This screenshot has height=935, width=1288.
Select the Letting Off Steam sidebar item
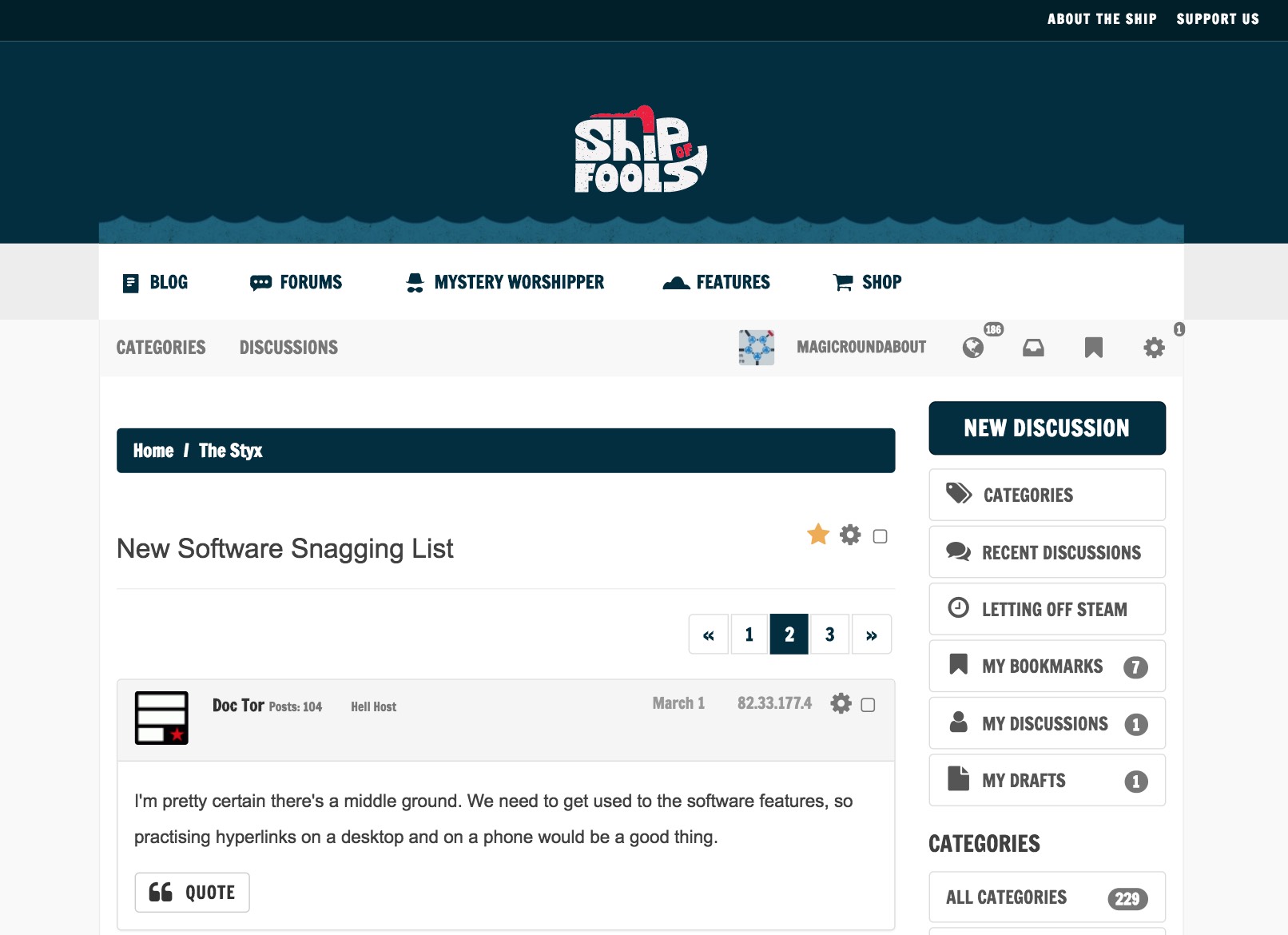click(x=1047, y=609)
